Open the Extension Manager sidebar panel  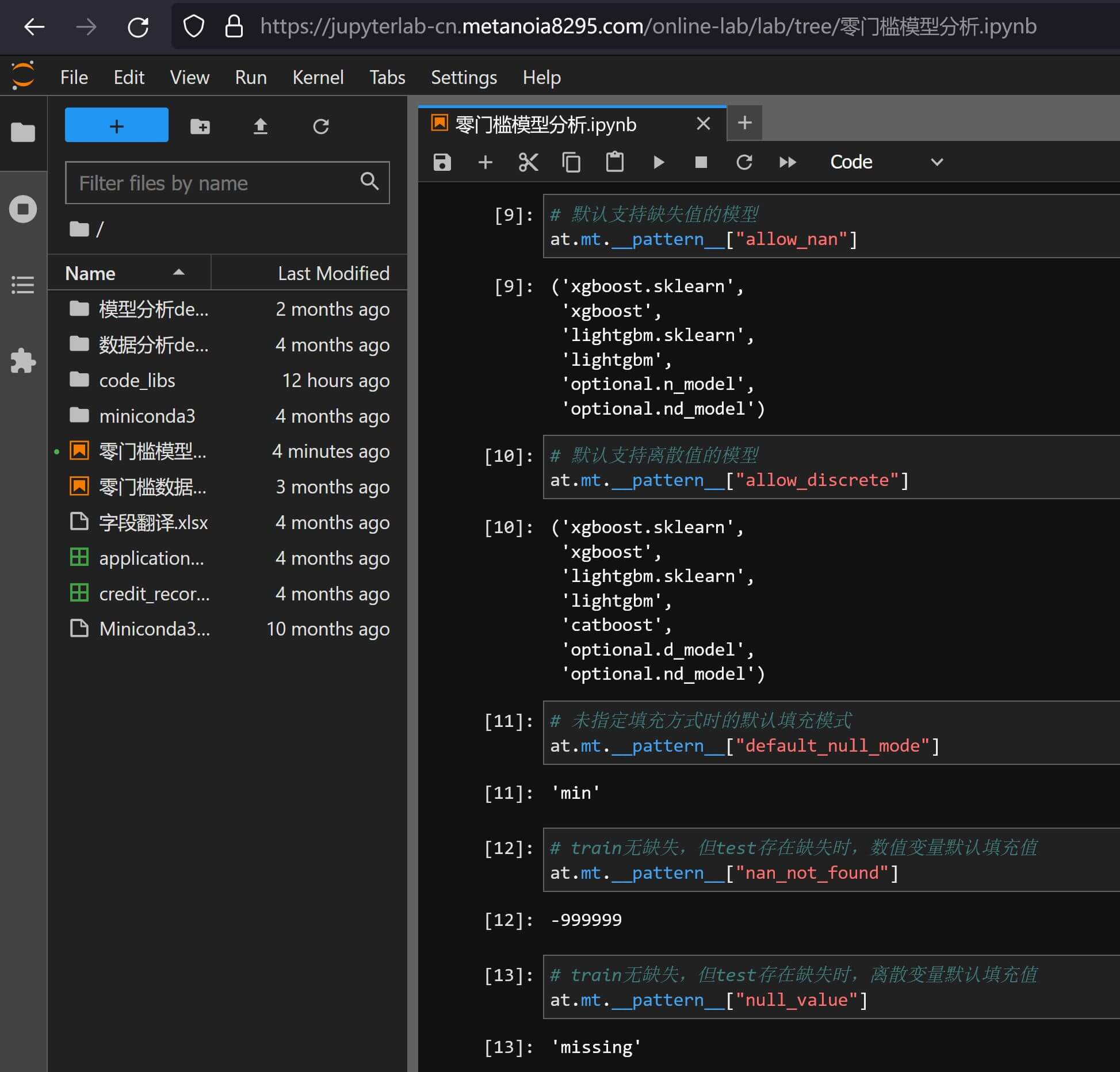(23, 361)
